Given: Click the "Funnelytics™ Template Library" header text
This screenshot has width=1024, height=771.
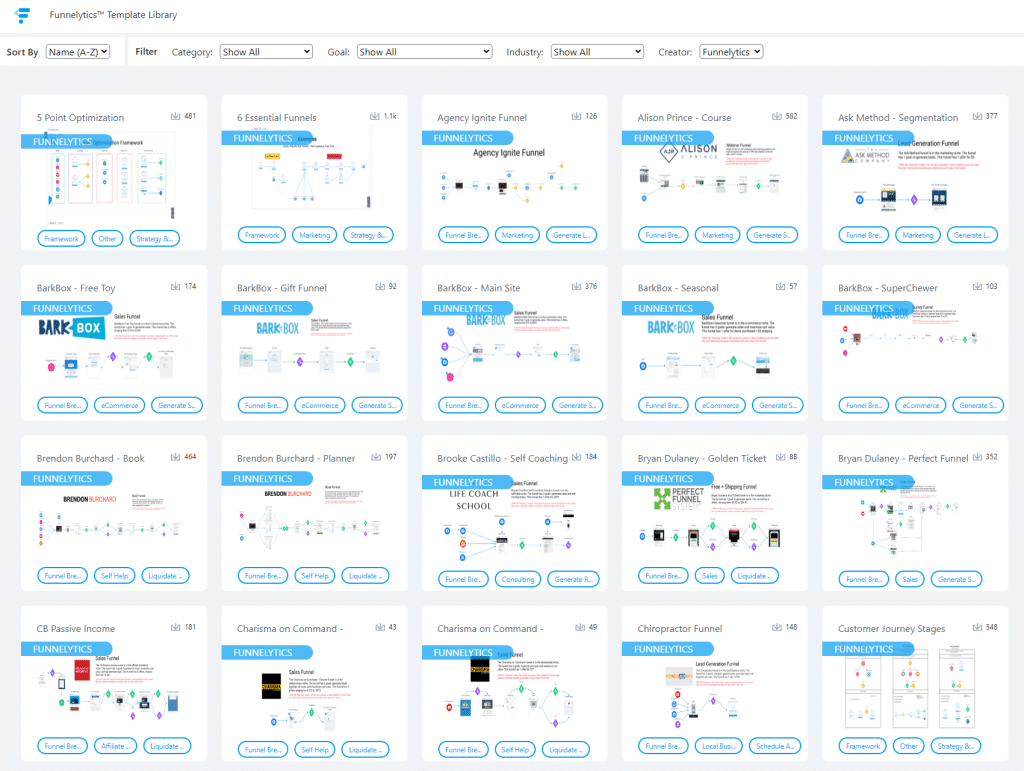Looking at the screenshot, I should [x=113, y=14].
